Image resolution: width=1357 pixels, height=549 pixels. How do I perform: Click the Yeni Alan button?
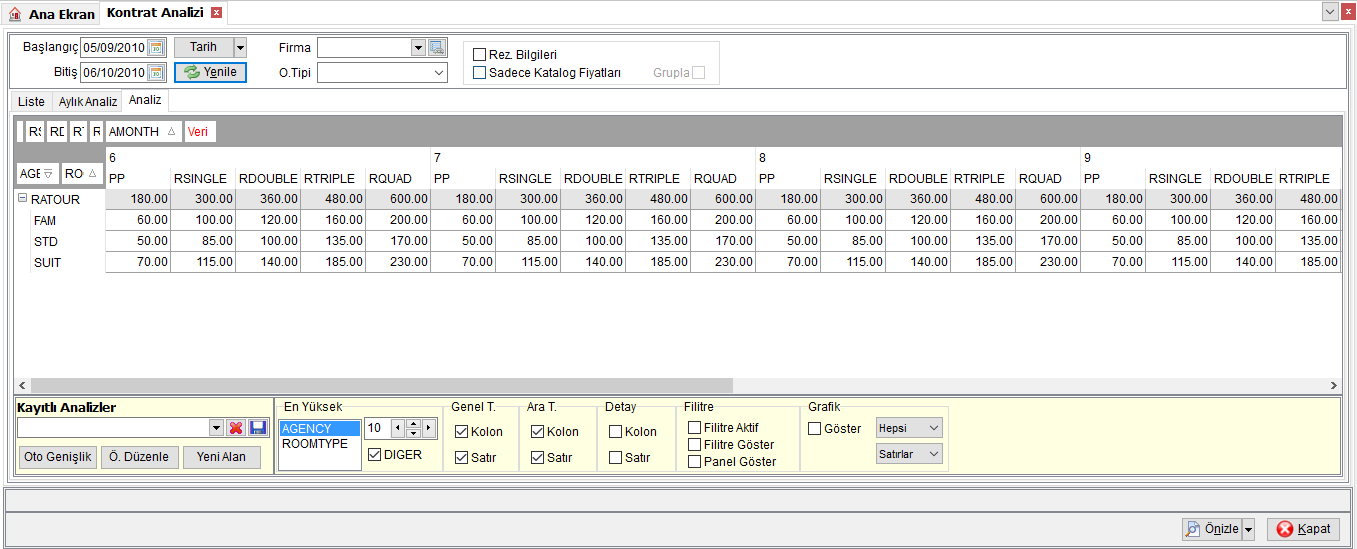222,457
